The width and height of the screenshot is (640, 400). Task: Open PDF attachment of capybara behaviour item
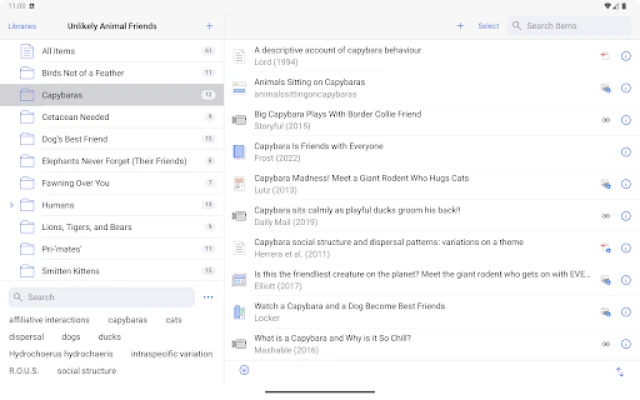[605, 56]
